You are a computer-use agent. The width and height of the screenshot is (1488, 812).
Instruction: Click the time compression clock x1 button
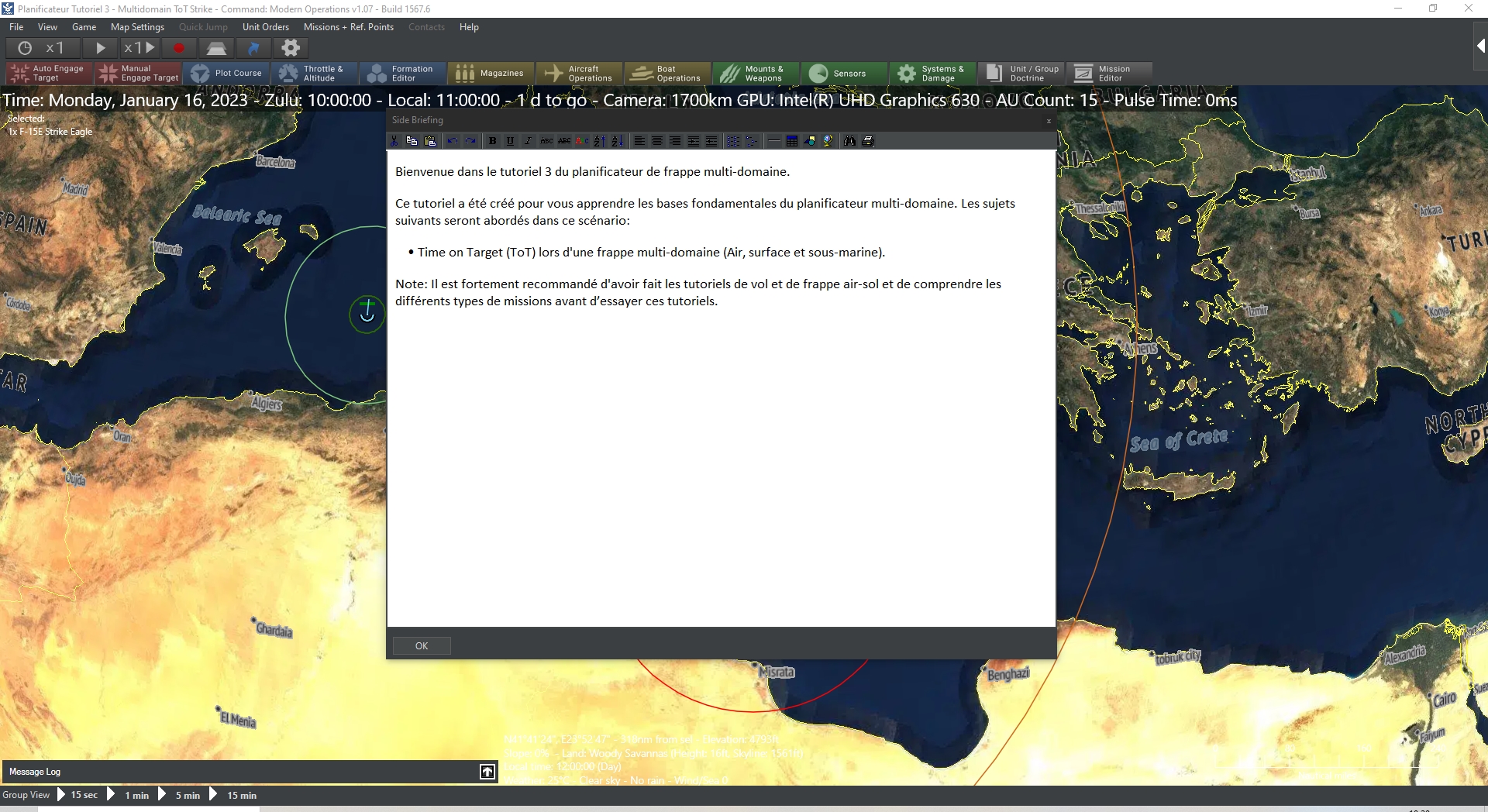click(41, 48)
